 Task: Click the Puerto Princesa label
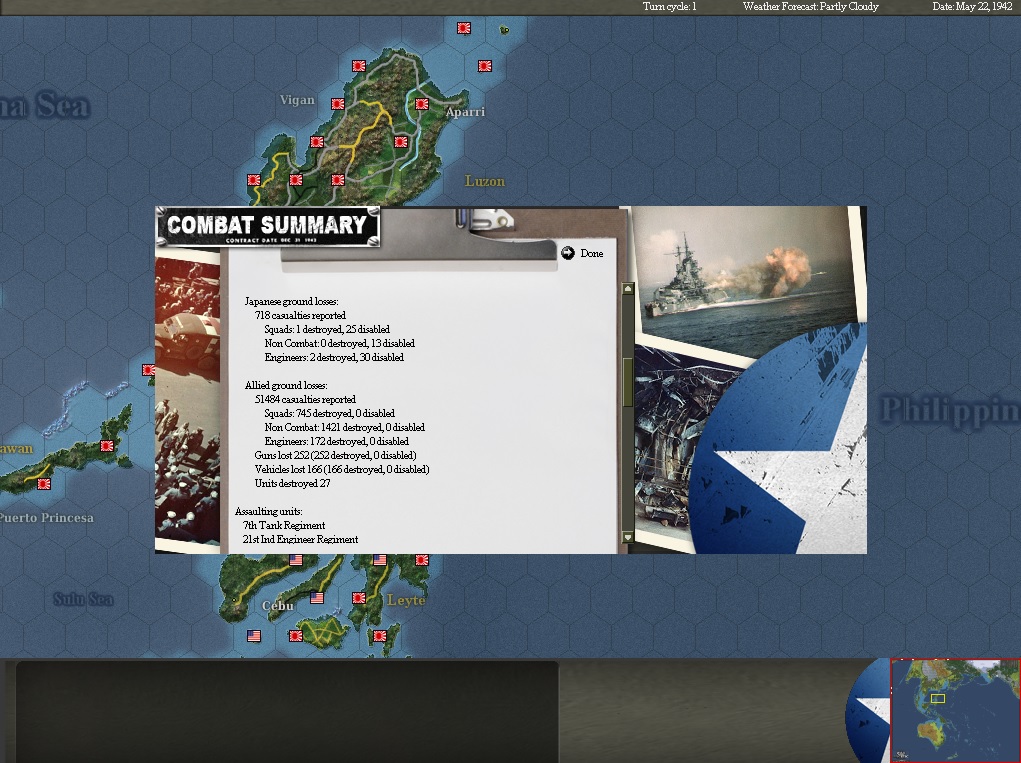(x=46, y=518)
